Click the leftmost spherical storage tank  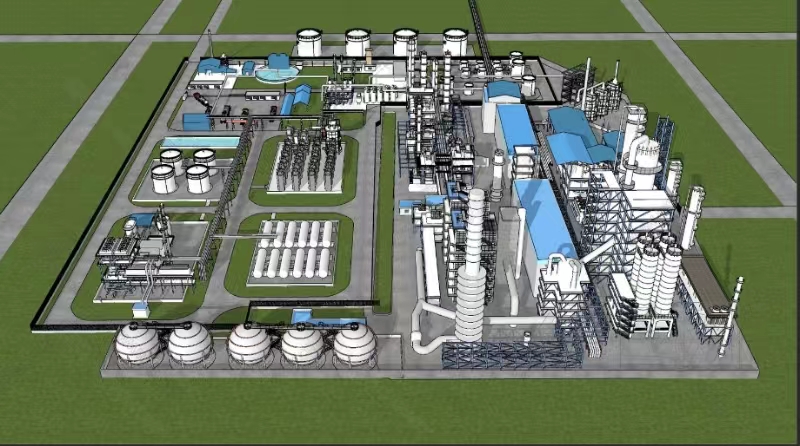pos(137,344)
